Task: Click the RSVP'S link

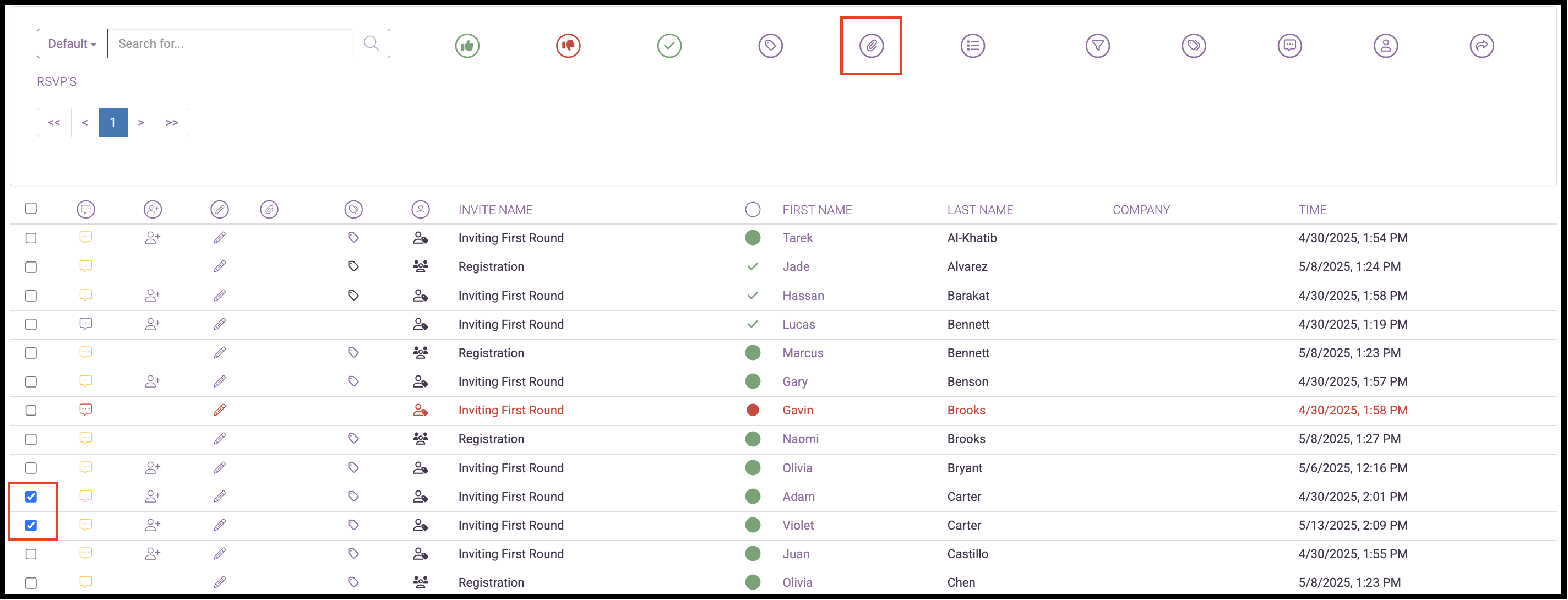Action: tap(57, 81)
